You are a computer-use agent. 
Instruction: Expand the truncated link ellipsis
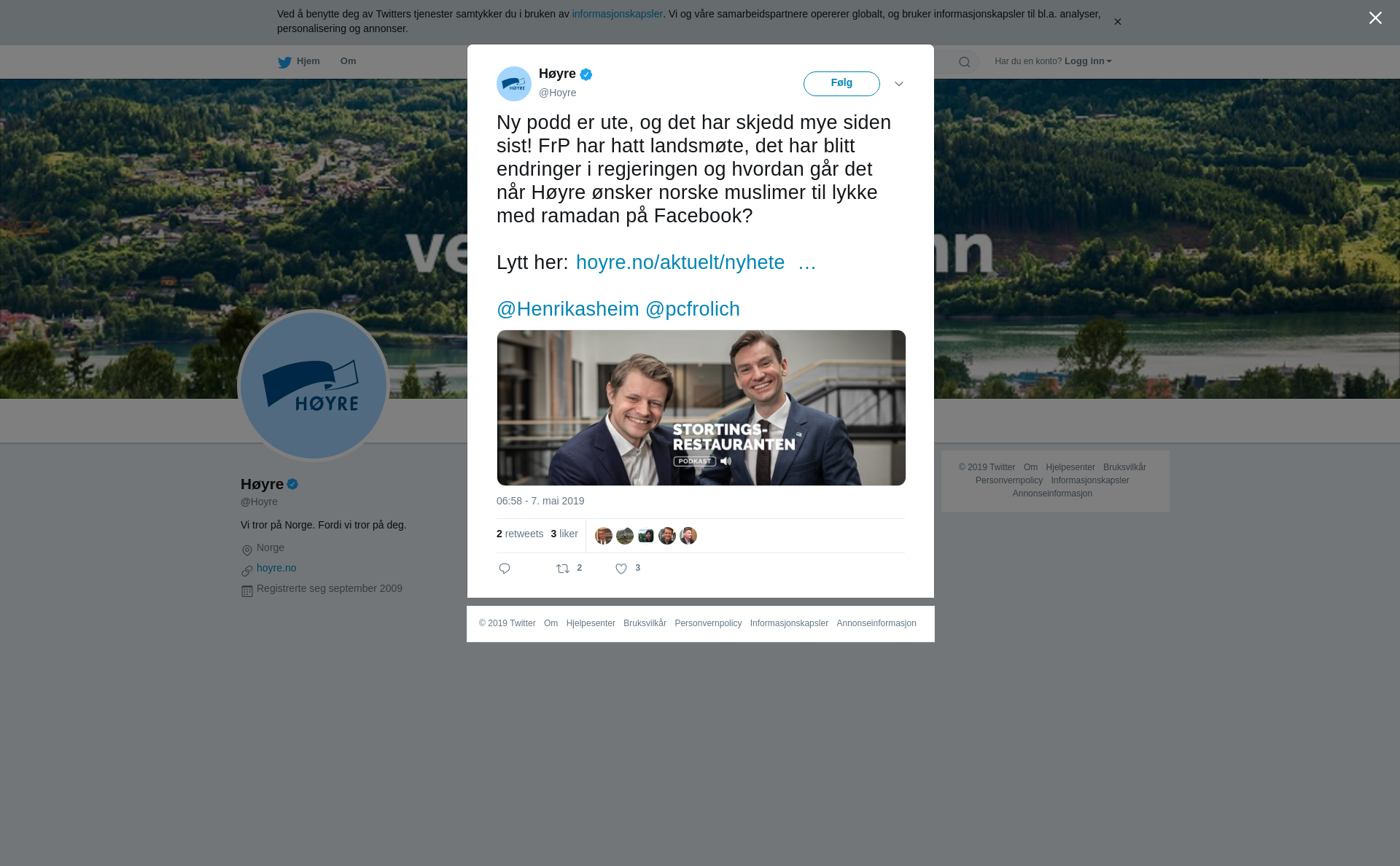pyautogui.click(x=807, y=262)
